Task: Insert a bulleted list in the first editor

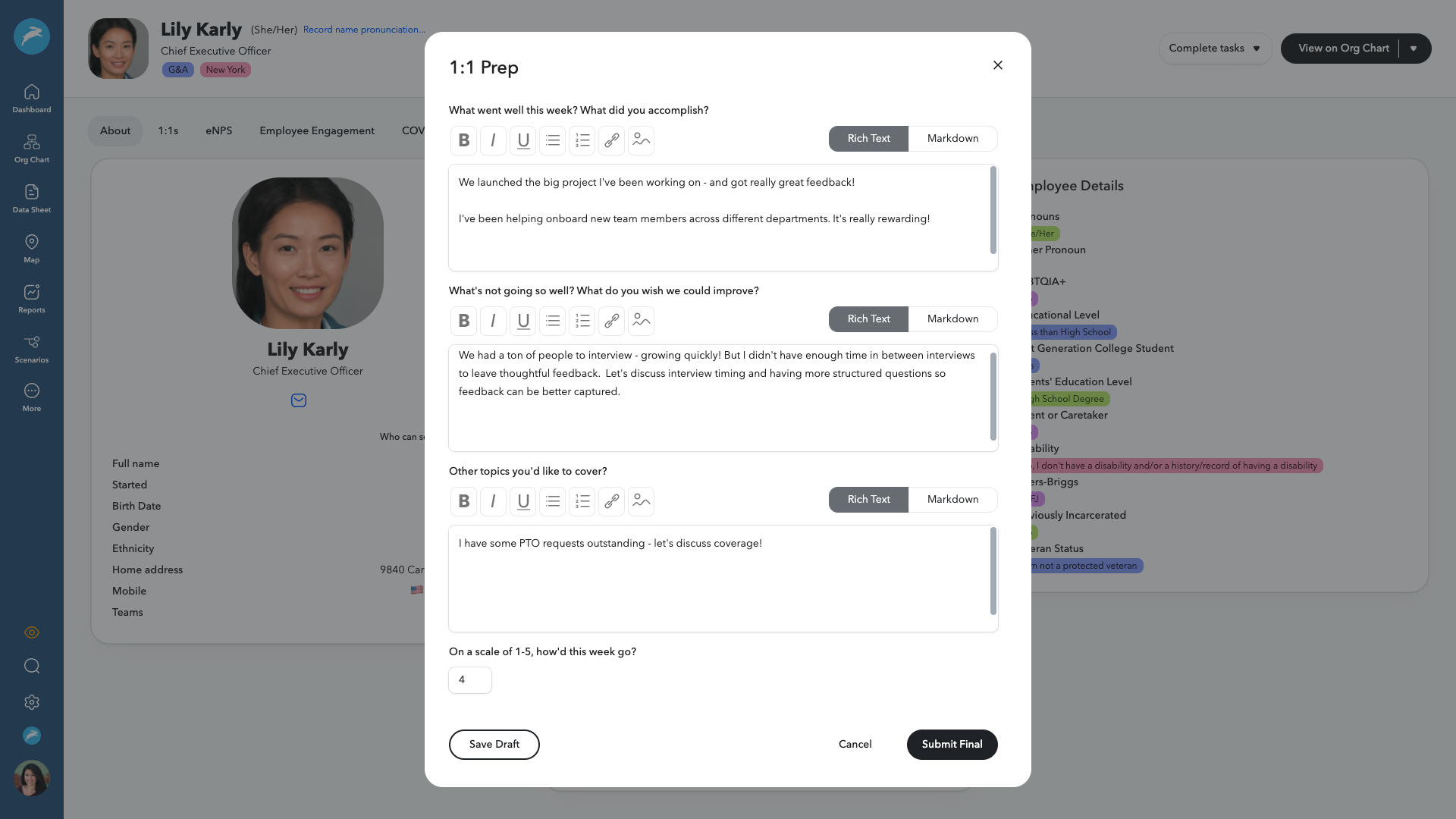Action: [552, 140]
